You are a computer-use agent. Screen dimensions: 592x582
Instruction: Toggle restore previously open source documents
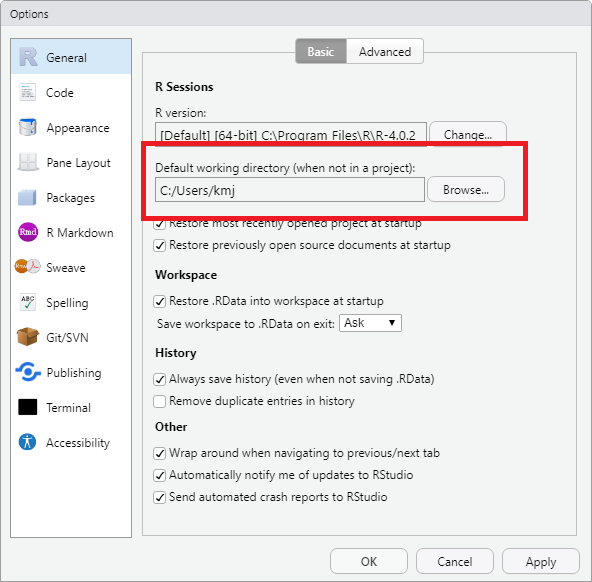coord(159,246)
